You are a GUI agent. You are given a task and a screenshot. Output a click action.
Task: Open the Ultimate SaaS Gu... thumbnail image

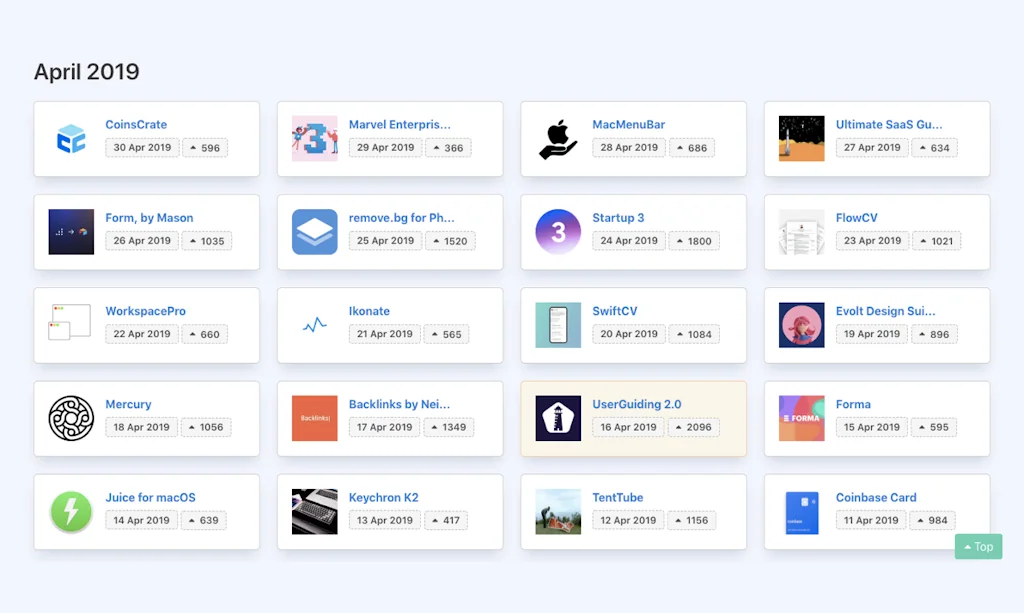tap(802, 139)
